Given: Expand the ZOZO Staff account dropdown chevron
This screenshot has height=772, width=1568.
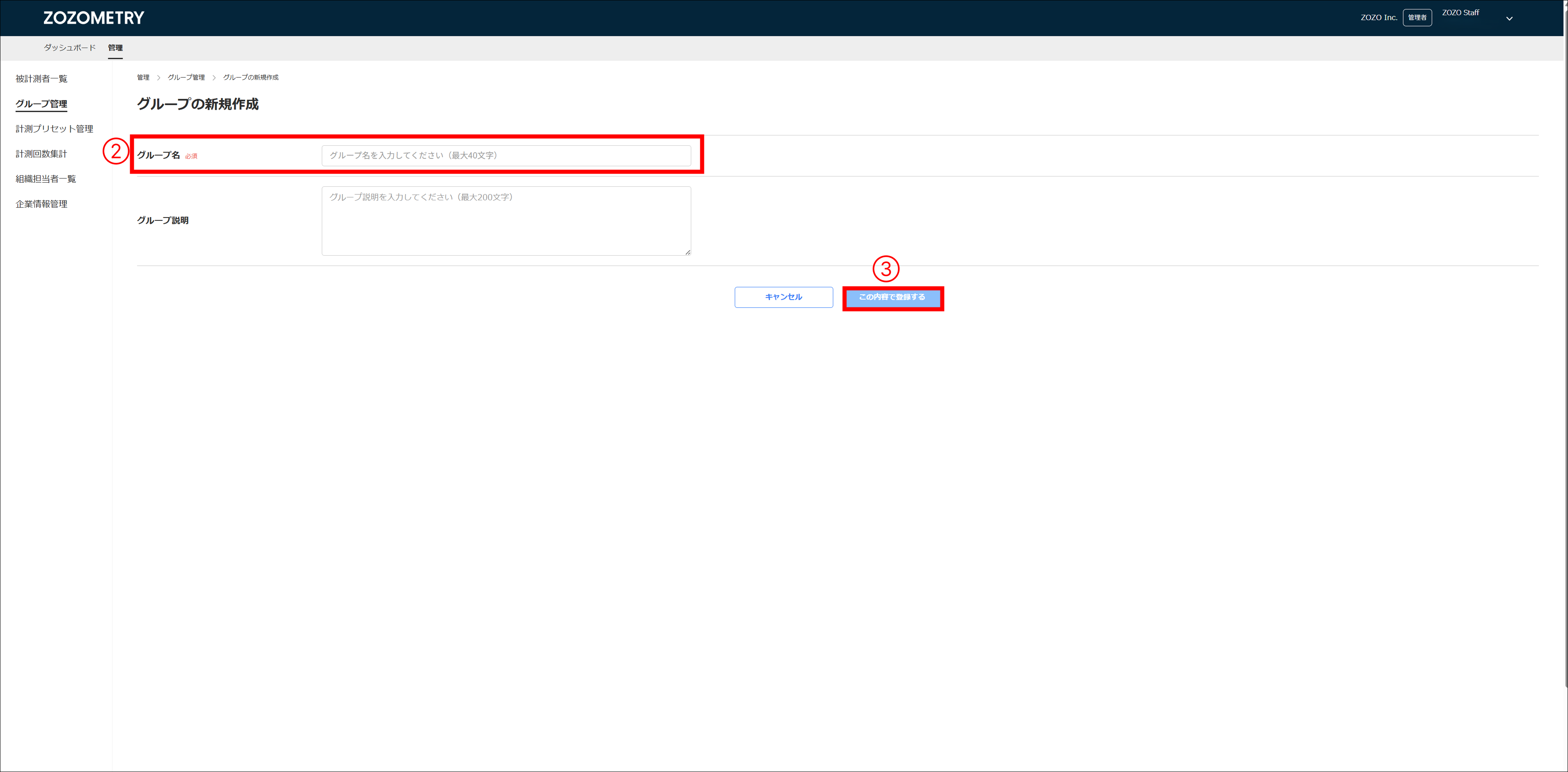Looking at the screenshot, I should [1509, 18].
